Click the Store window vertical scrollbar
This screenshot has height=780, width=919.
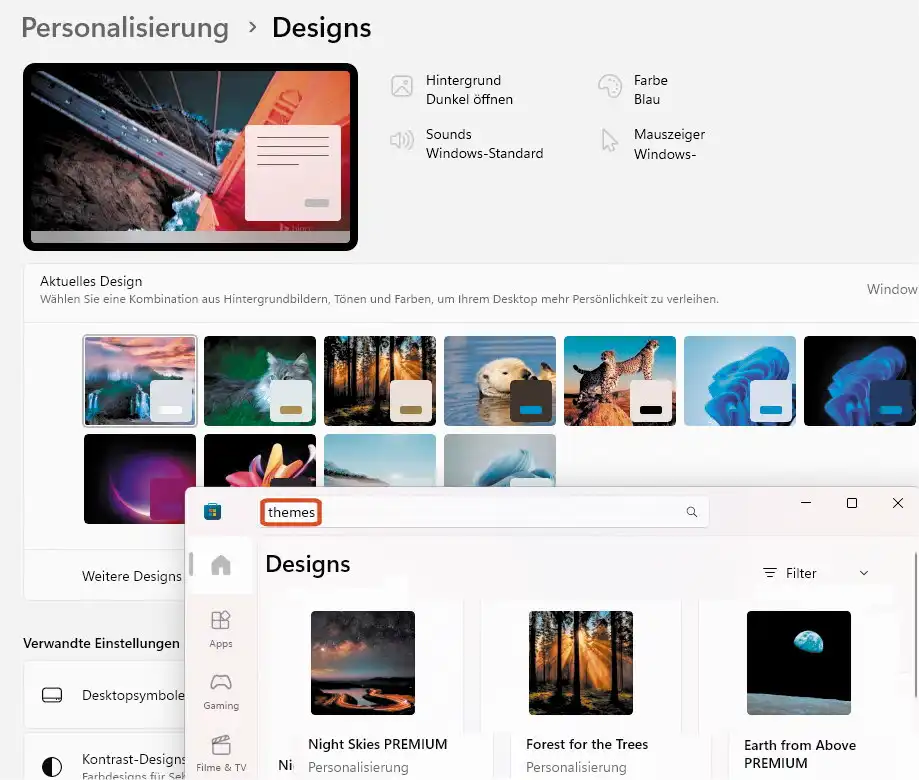(x=915, y=625)
